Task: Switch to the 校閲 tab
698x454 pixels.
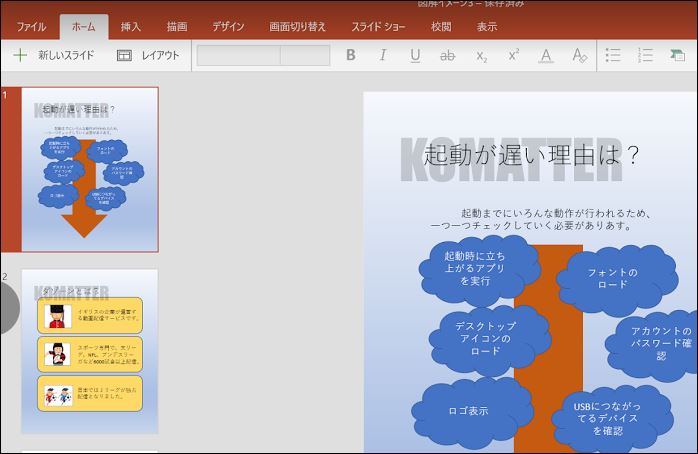Action: tap(441, 27)
